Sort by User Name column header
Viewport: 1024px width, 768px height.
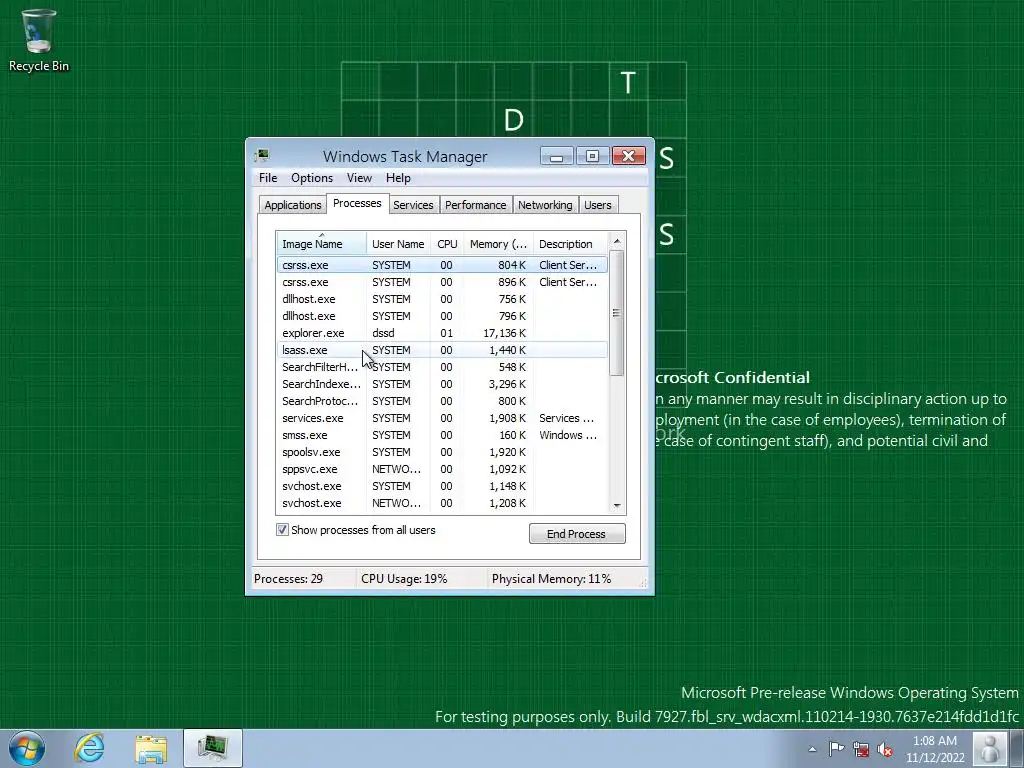[398, 244]
